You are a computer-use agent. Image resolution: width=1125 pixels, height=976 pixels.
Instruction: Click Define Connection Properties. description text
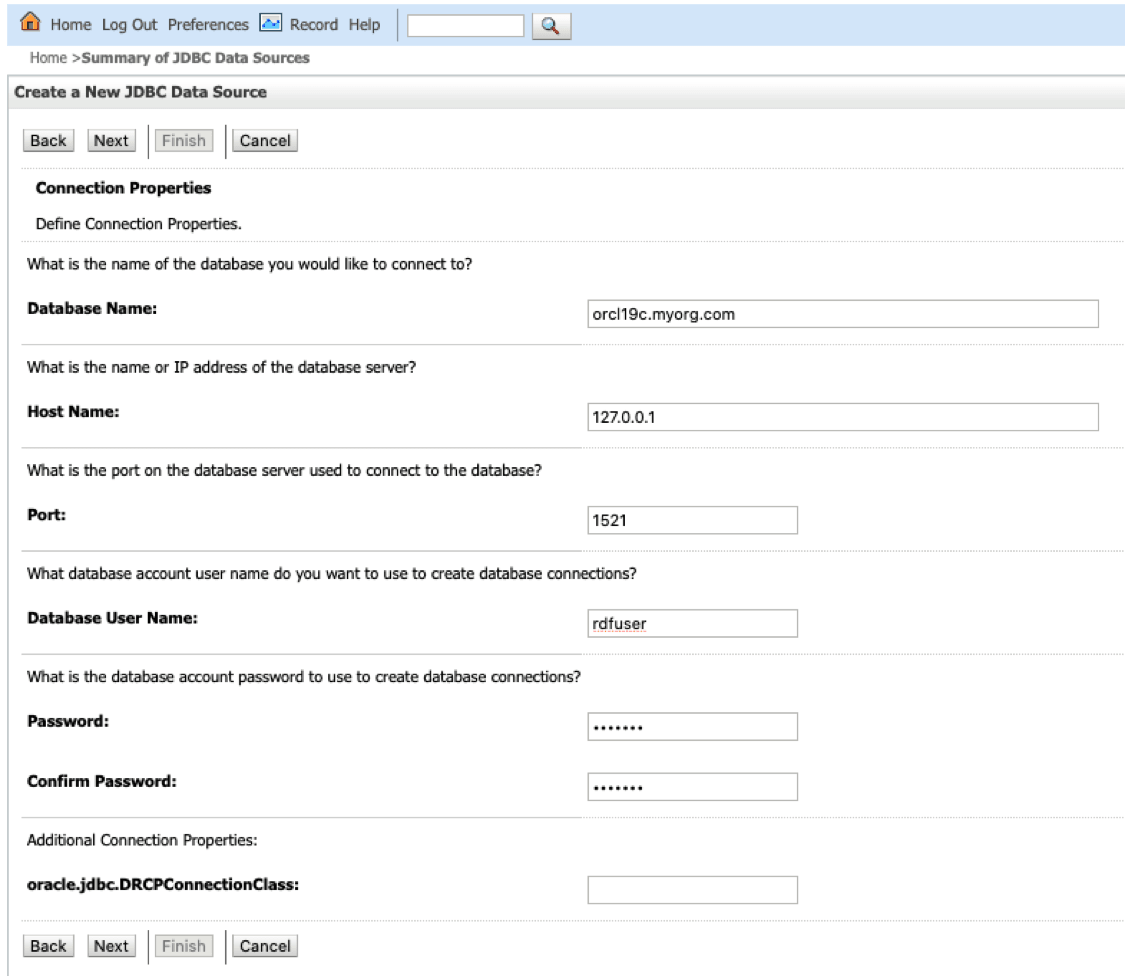pos(138,224)
